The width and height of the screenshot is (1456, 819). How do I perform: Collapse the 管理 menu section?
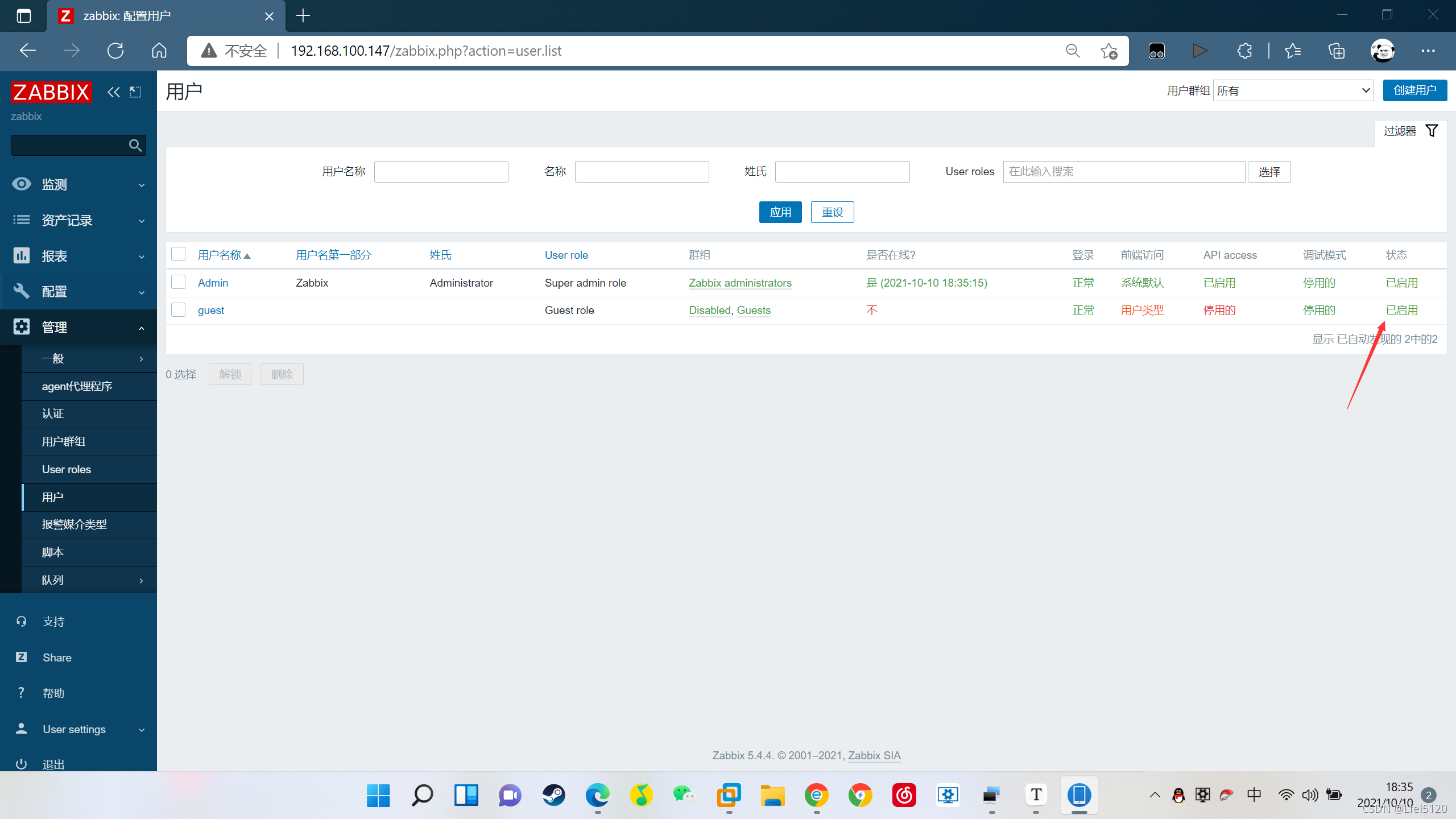[x=78, y=328]
